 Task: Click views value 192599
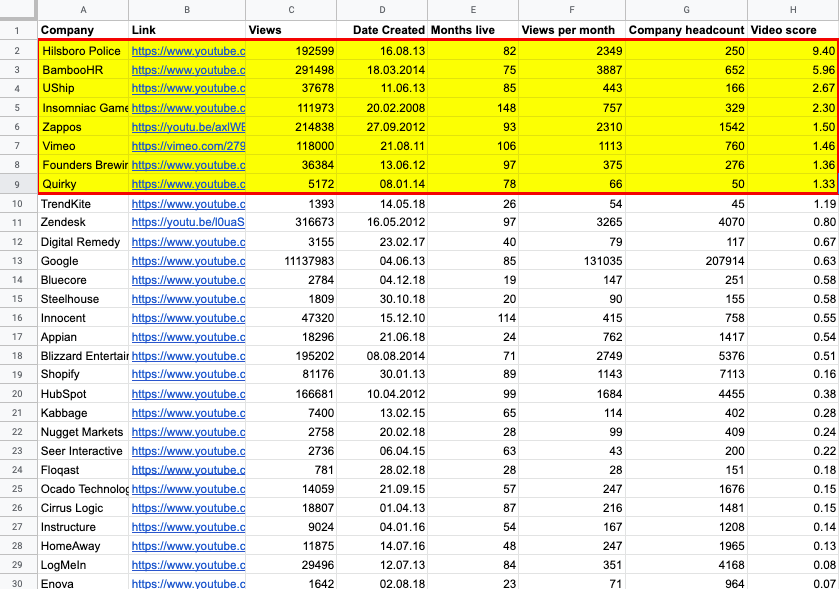[x=291, y=51]
